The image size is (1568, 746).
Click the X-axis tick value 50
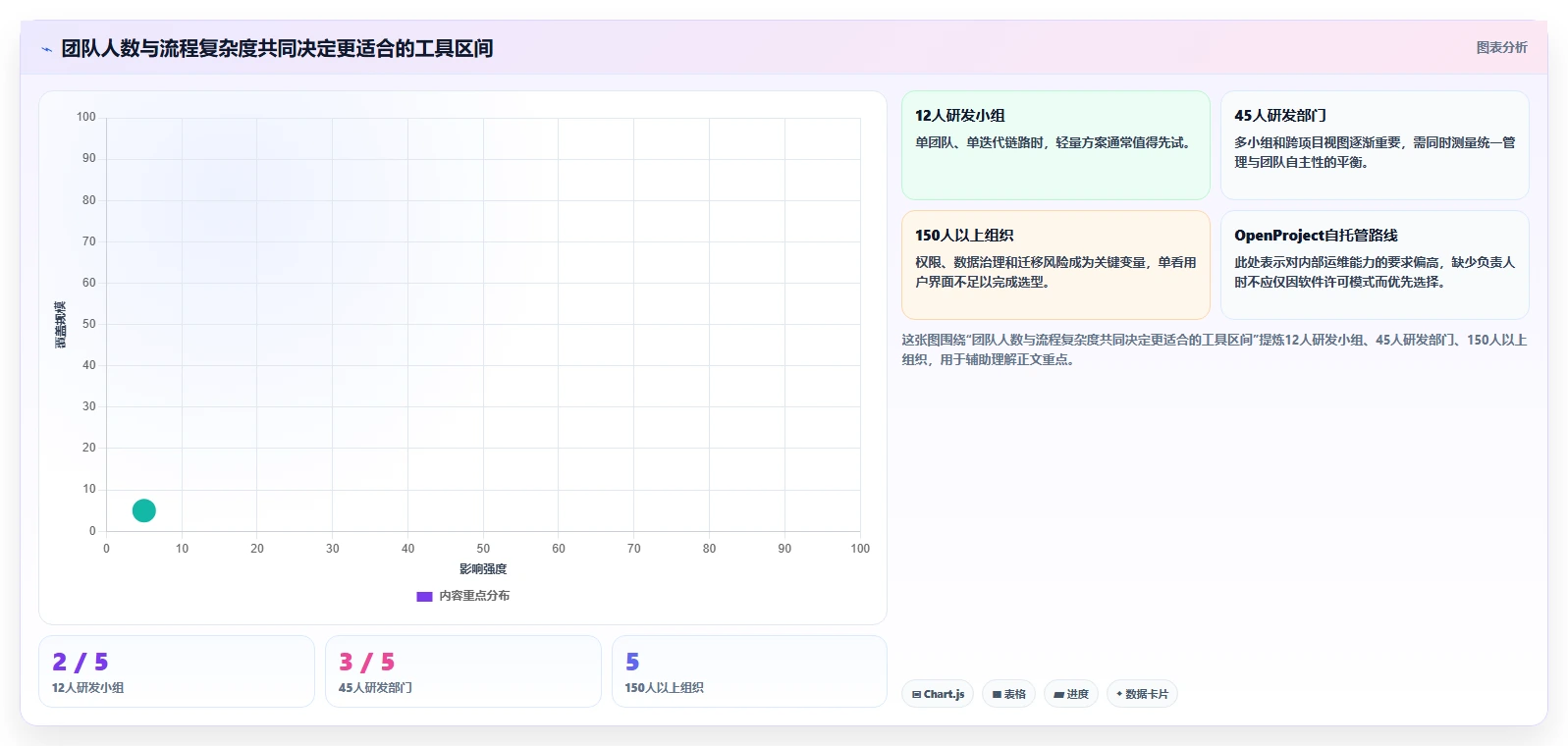[x=483, y=549]
